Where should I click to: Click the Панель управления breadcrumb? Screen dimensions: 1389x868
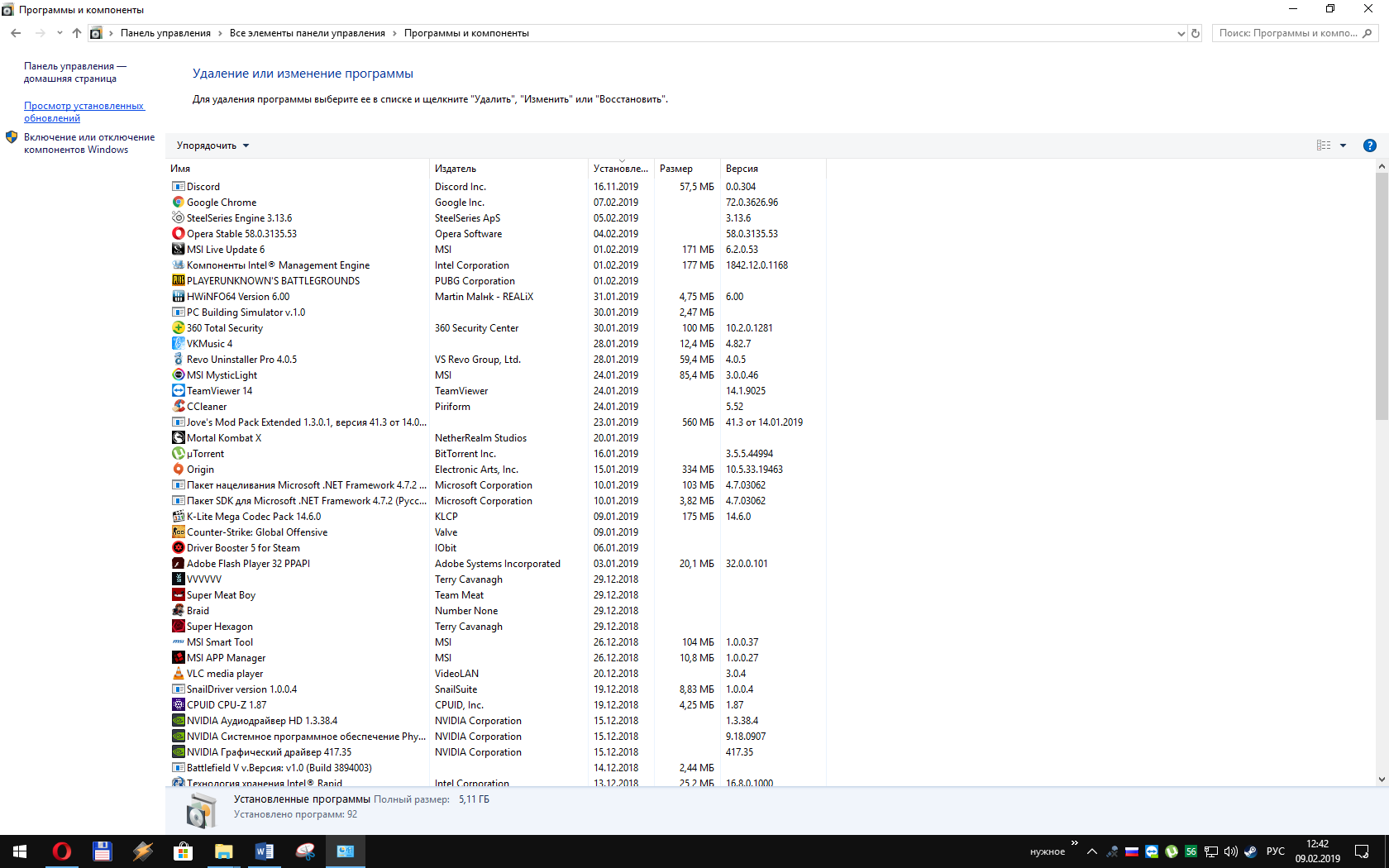165,33
